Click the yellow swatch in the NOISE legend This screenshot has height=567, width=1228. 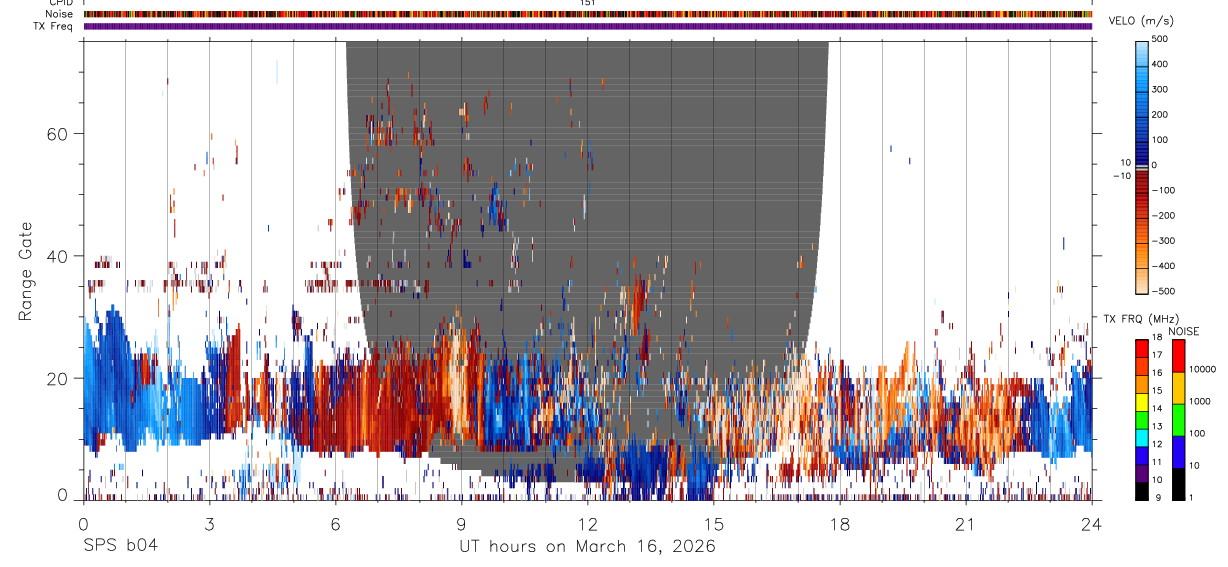pos(1179,388)
